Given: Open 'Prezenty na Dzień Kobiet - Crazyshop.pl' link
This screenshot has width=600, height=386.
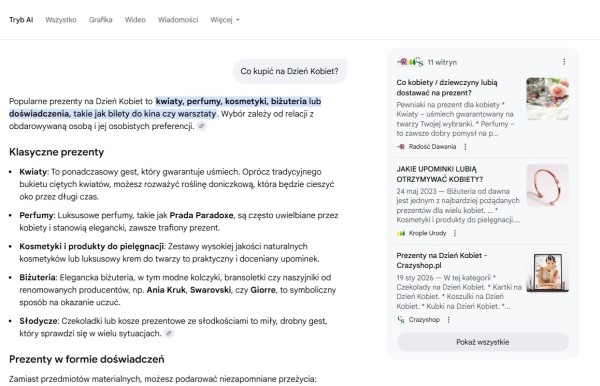Looking at the screenshot, I should [442, 261].
